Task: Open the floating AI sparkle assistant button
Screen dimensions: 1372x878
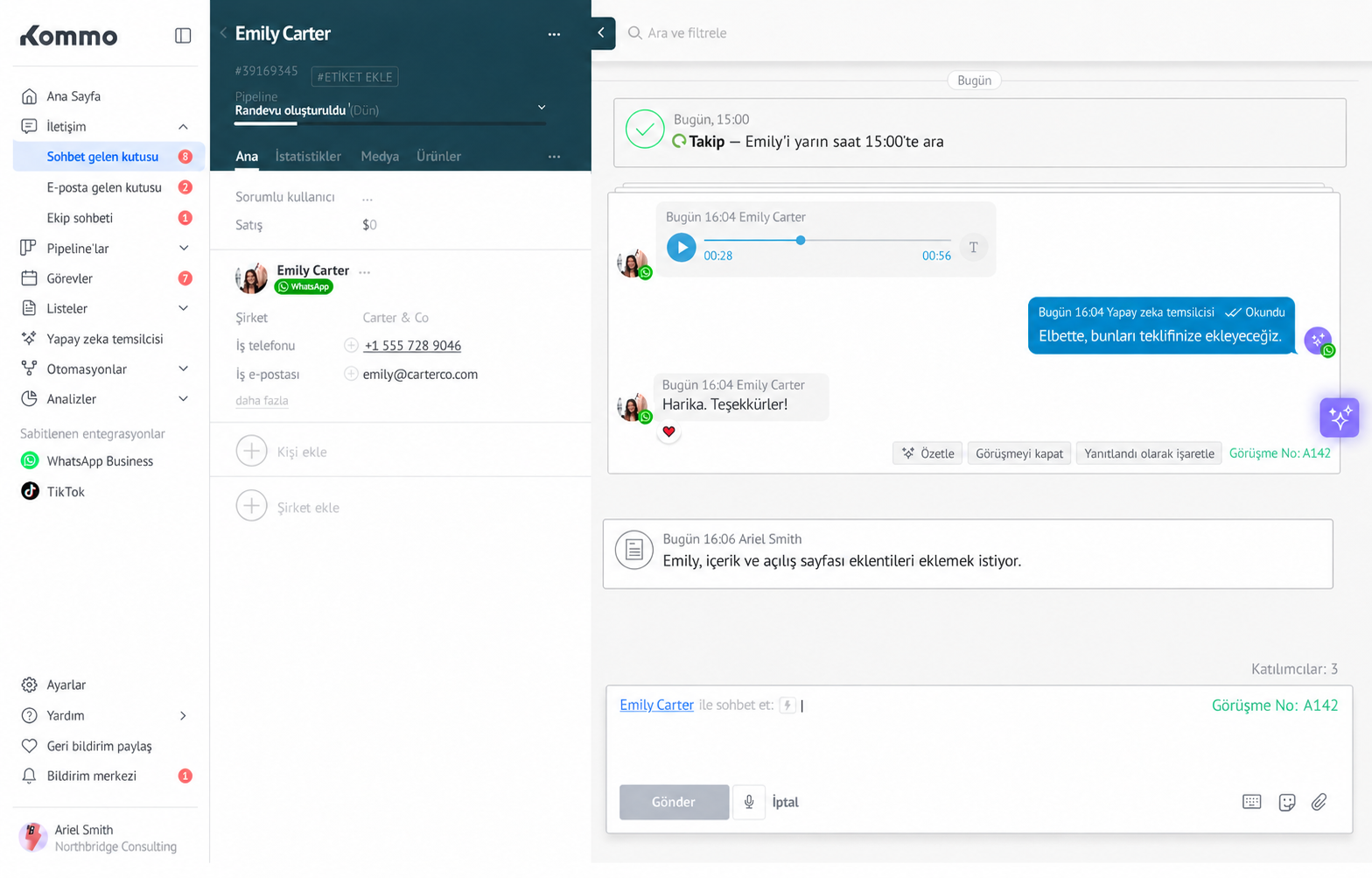Action: pyautogui.click(x=1340, y=417)
